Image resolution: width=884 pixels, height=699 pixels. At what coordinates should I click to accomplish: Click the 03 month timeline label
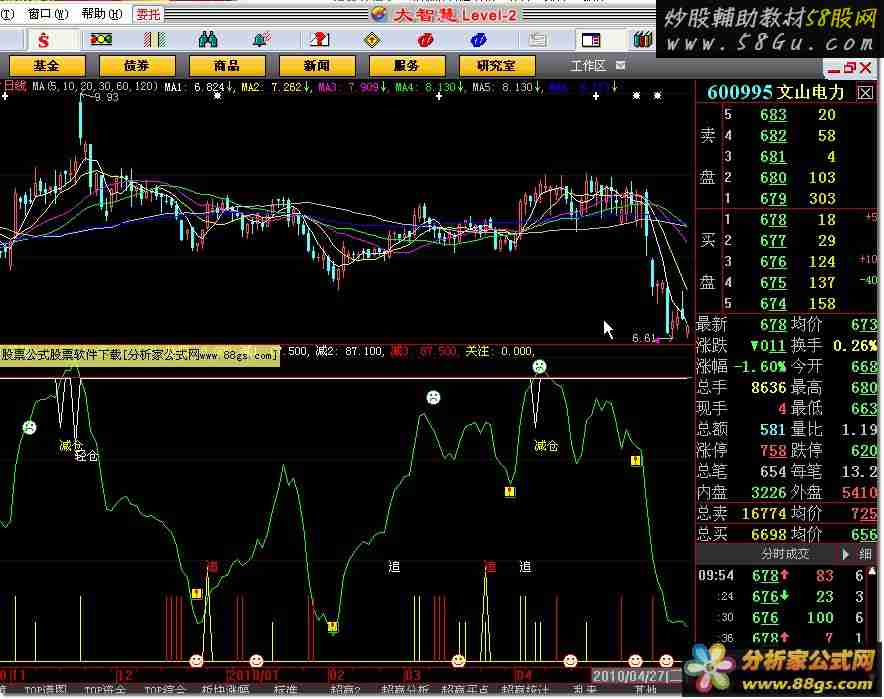coord(412,675)
